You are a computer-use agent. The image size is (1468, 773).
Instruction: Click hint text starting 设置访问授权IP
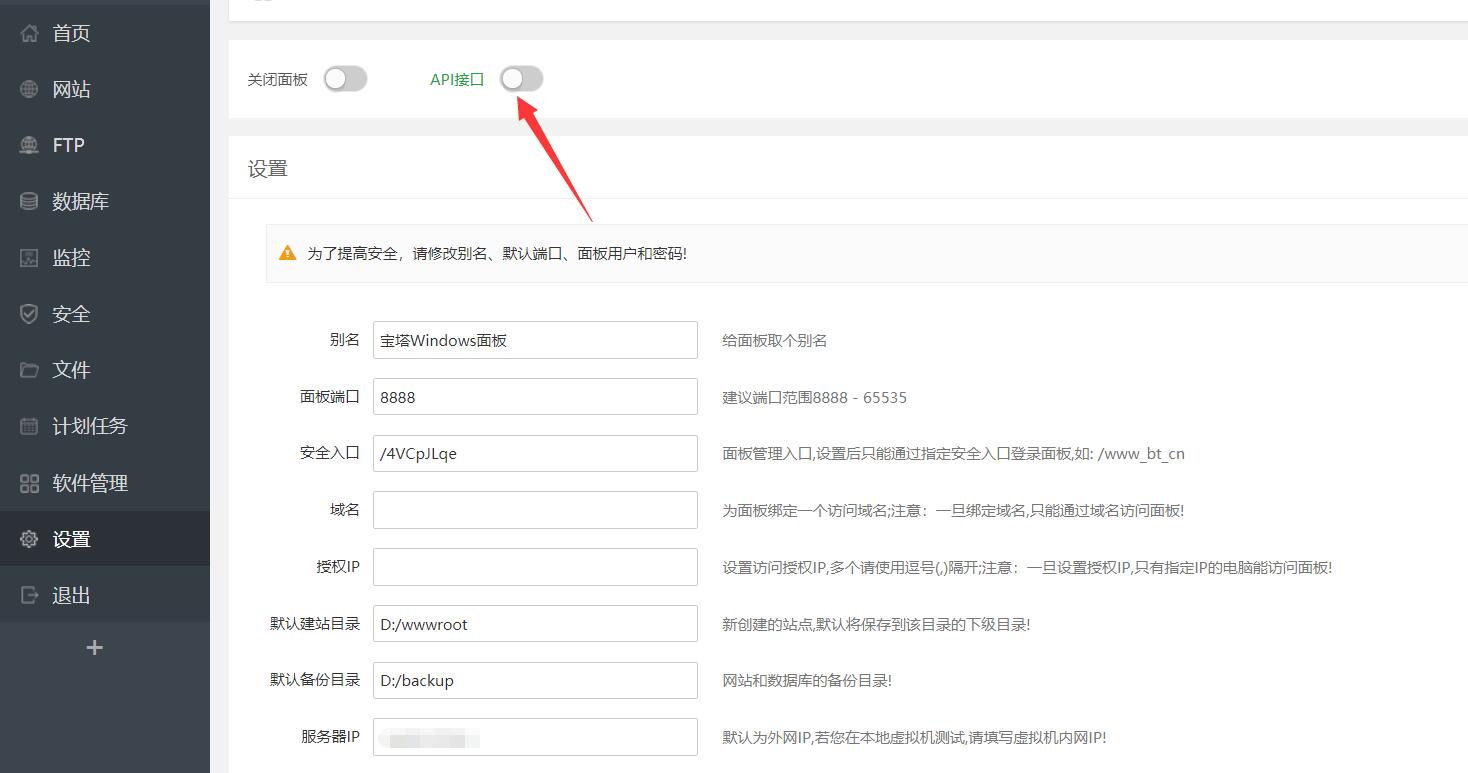click(1027, 567)
